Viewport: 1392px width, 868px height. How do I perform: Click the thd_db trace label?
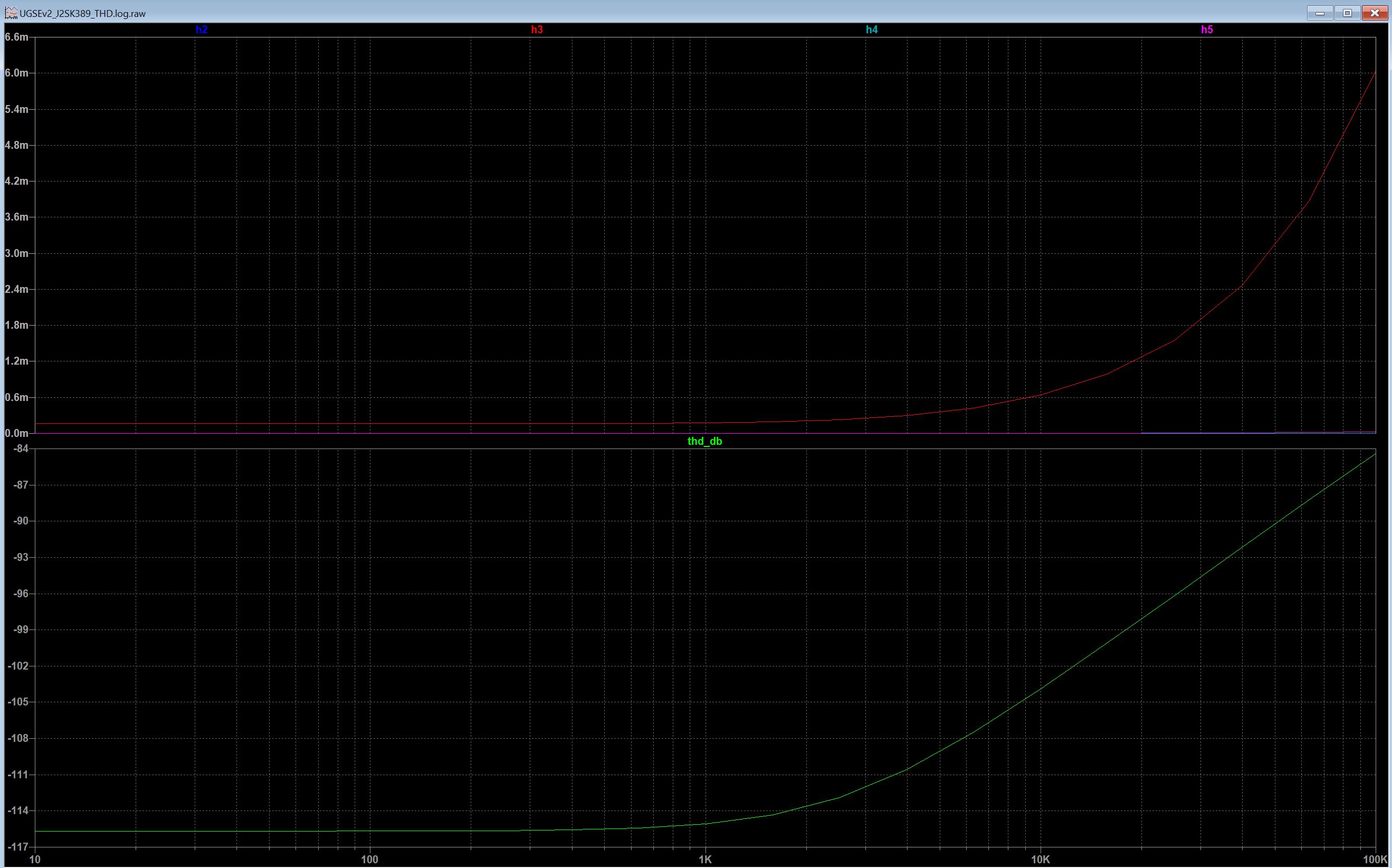tap(704, 442)
